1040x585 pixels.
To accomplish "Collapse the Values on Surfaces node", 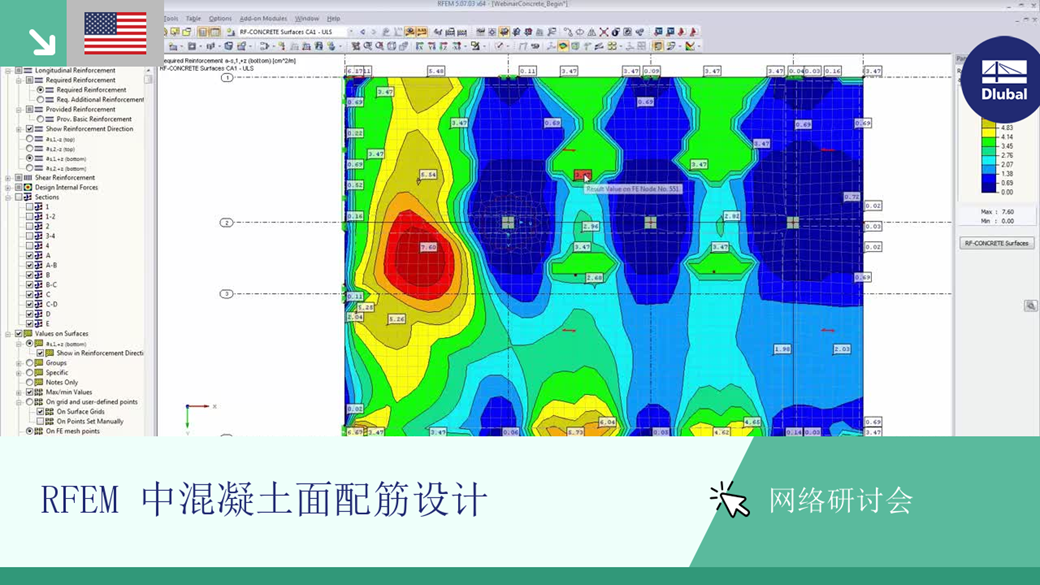I will click(x=8, y=334).
